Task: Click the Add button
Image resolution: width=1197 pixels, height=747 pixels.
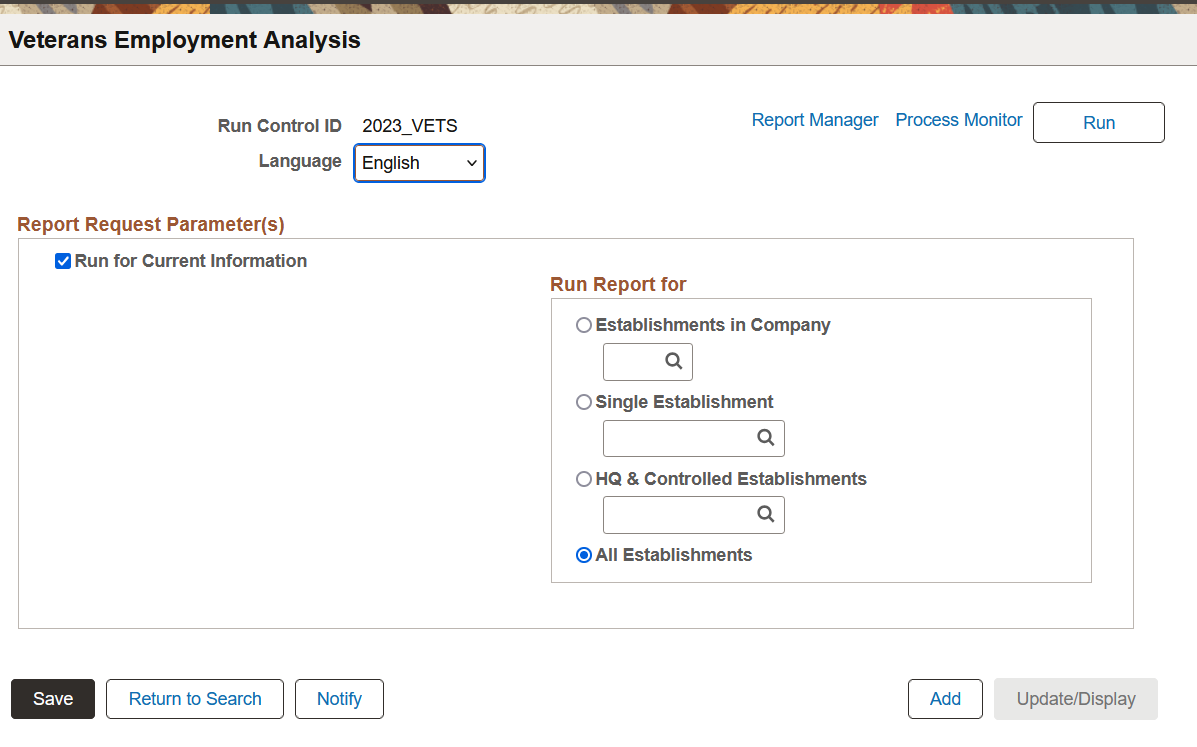Action: pos(945,699)
